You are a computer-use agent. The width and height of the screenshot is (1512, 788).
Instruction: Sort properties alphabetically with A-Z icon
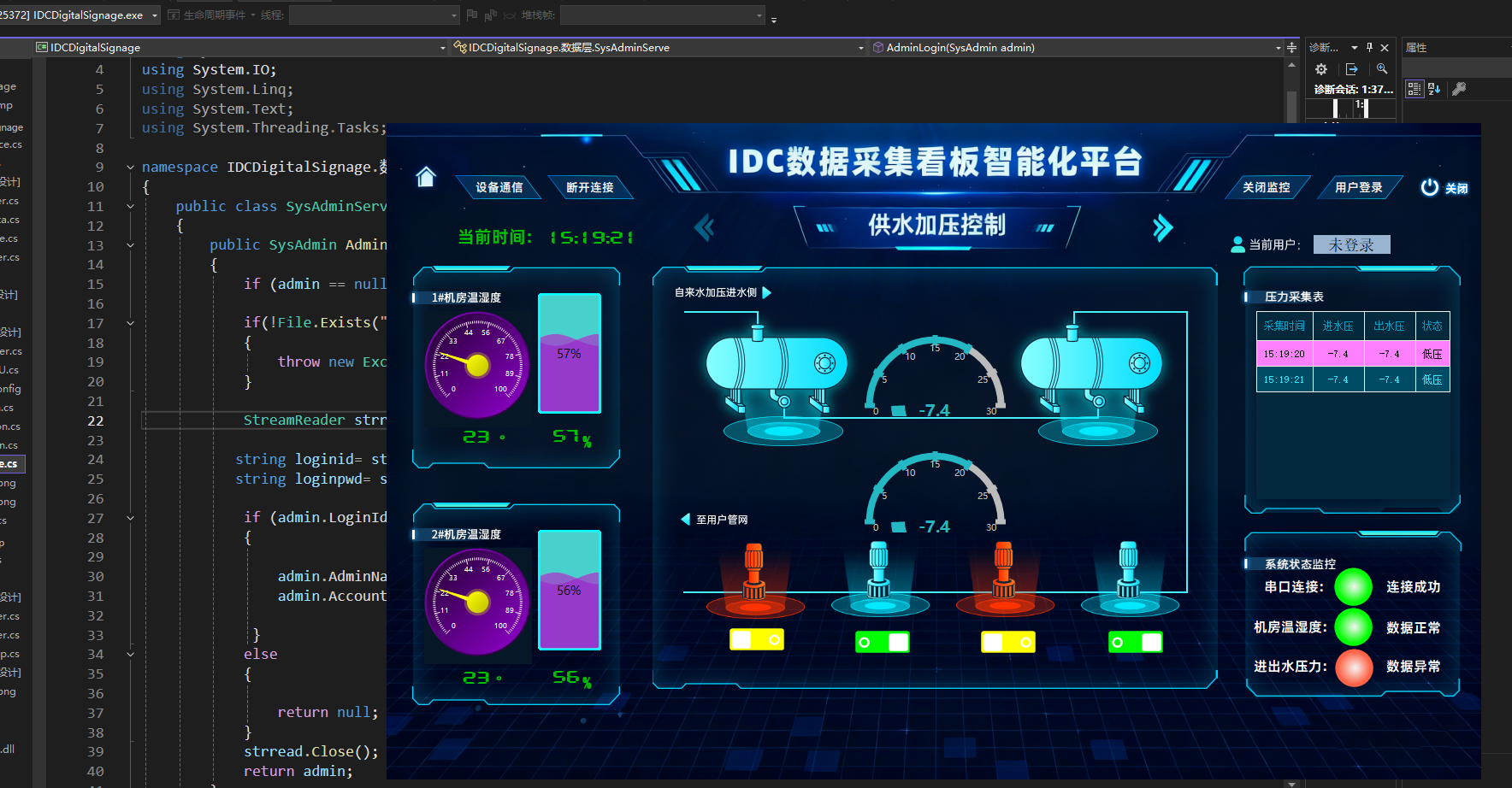tap(1435, 89)
